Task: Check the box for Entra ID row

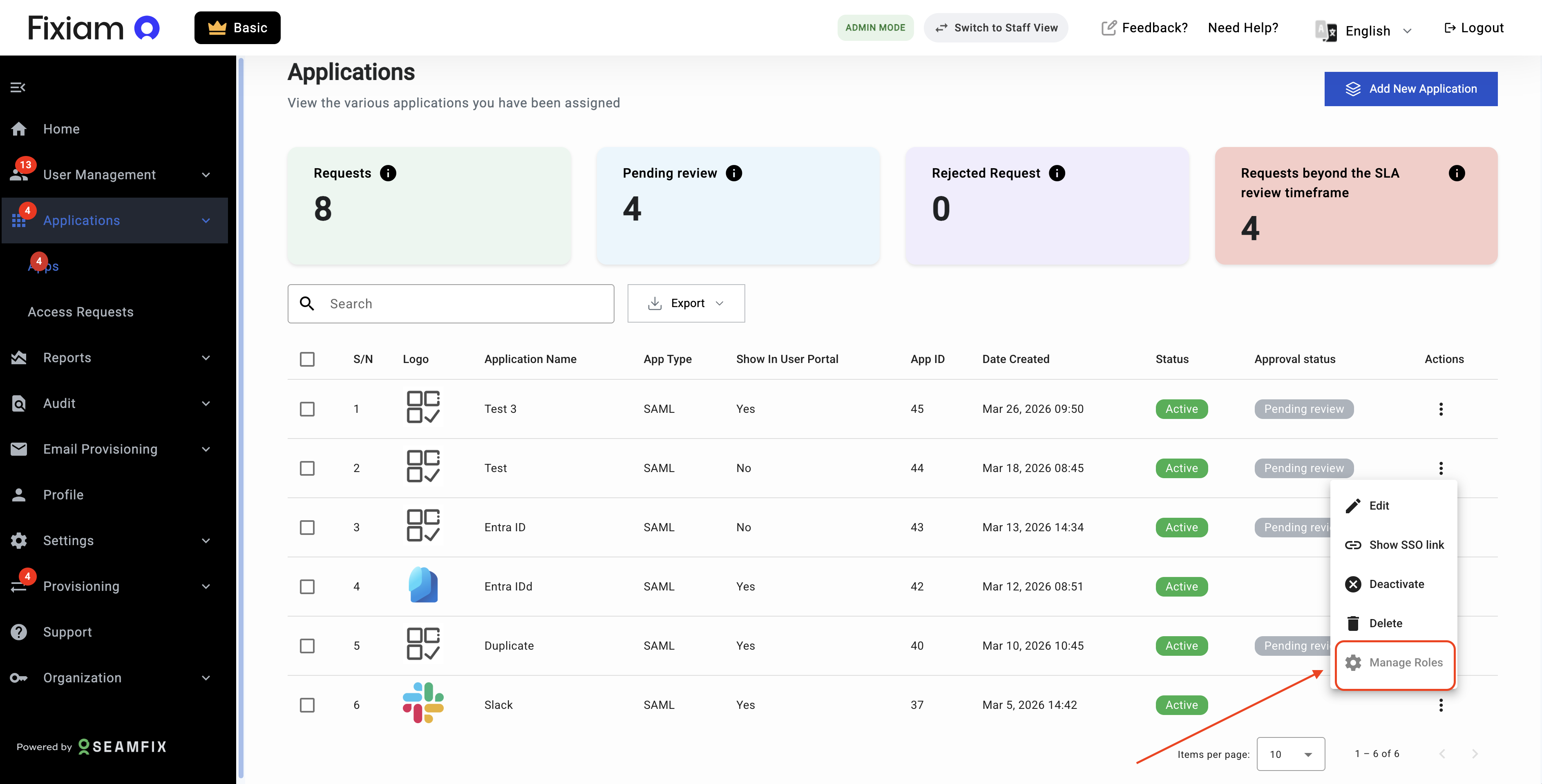Action: [307, 528]
